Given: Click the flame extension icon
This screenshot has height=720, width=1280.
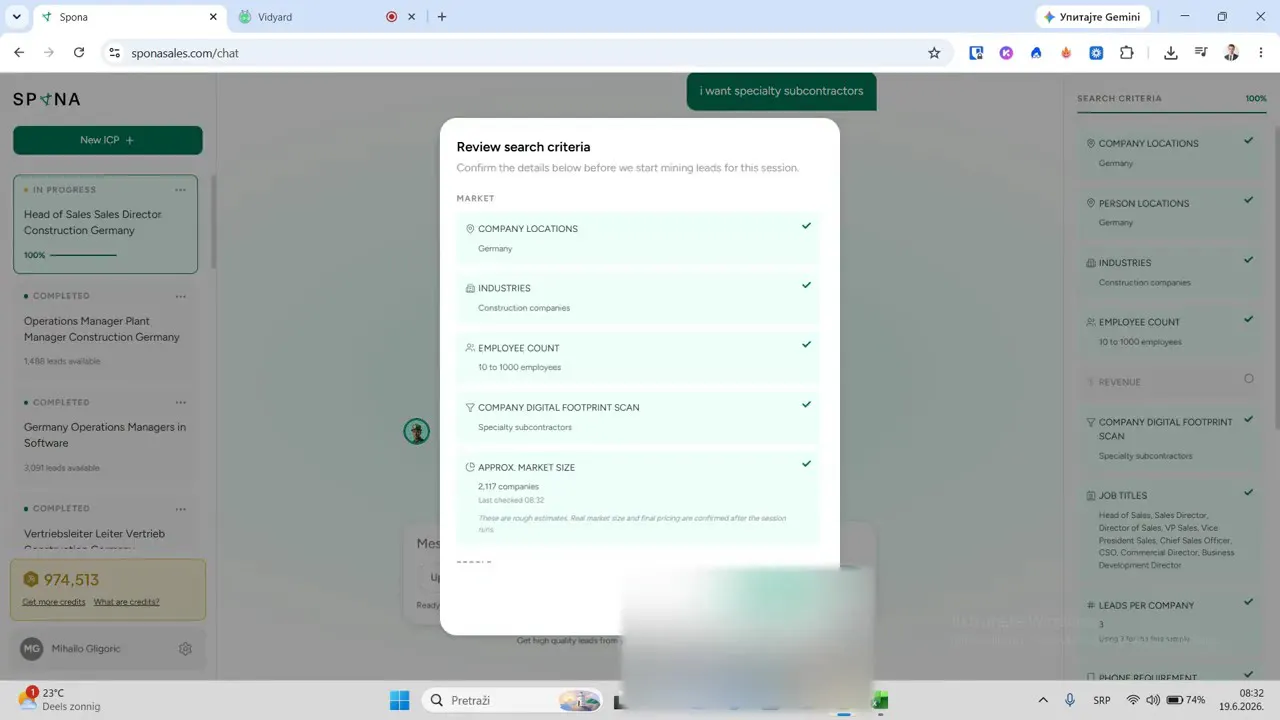Looking at the screenshot, I should pyautogui.click(x=1066, y=53).
